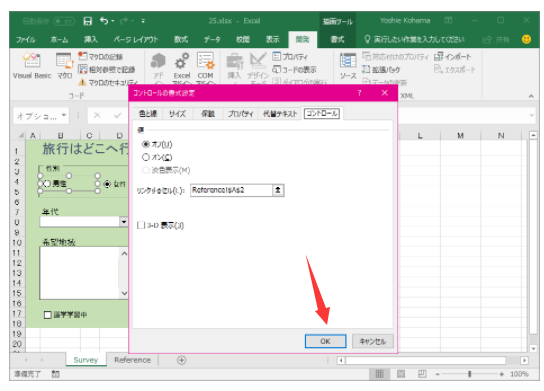Click column M header

point(460,136)
